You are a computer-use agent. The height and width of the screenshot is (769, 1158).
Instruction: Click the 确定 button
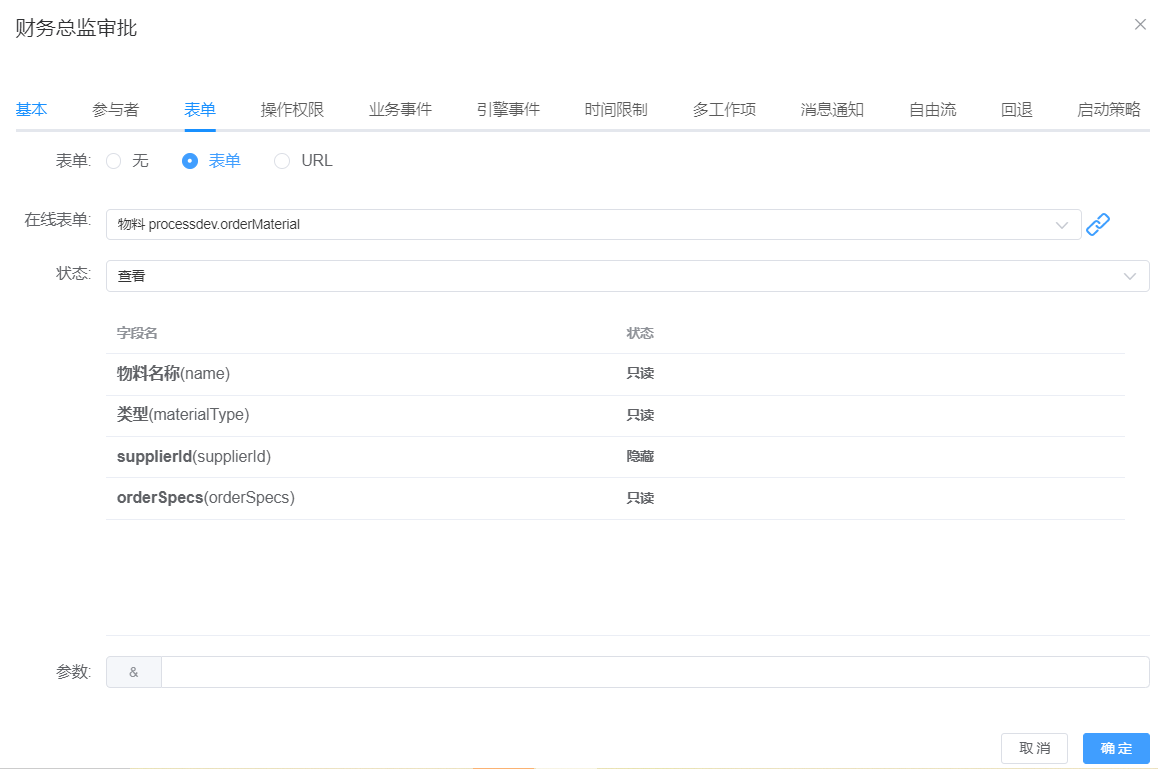(1116, 749)
